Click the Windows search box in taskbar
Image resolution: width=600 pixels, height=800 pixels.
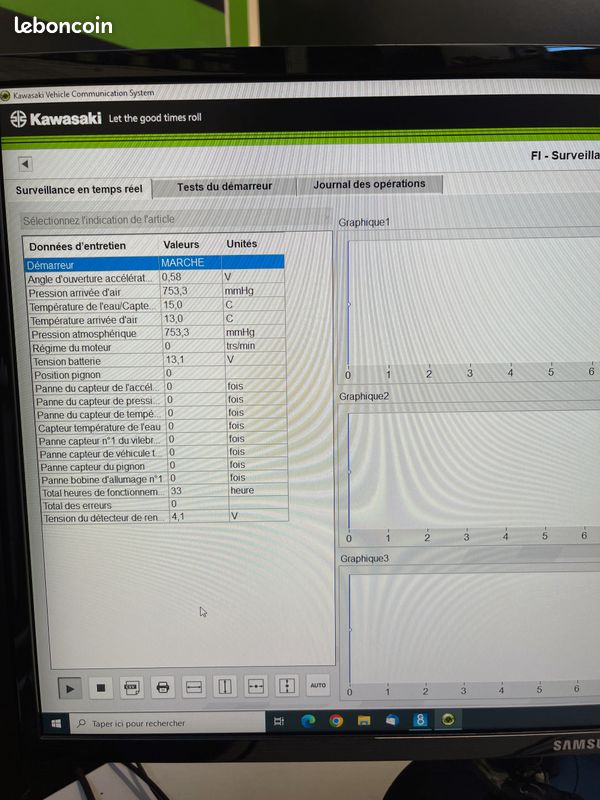pos(150,723)
